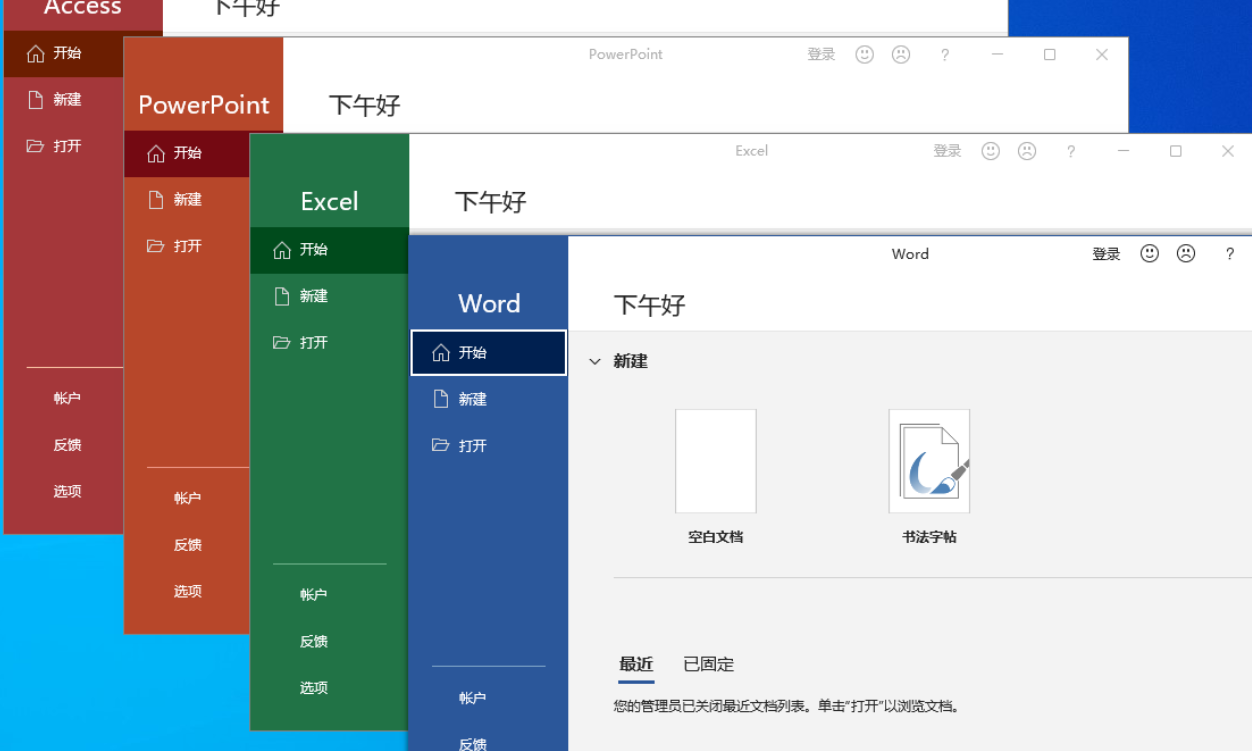Select 开始 home icon in Excel sidebar
The image size is (1252, 751).
pyautogui.click(x=282, y=250)
